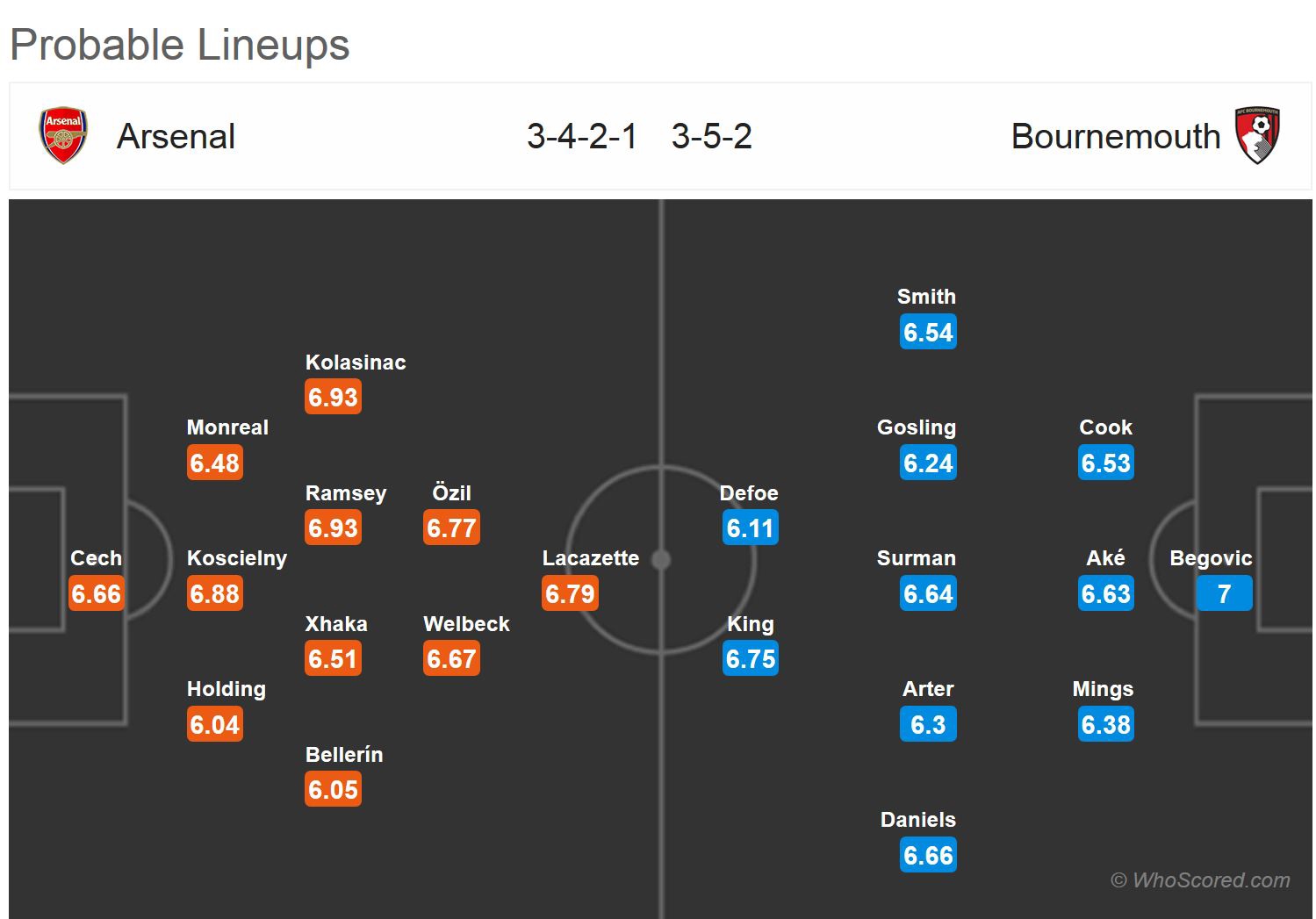Screen dimensions: 1316x919
Task: Click the Bournemouth club crest icon
Action: click(1257, 136)
